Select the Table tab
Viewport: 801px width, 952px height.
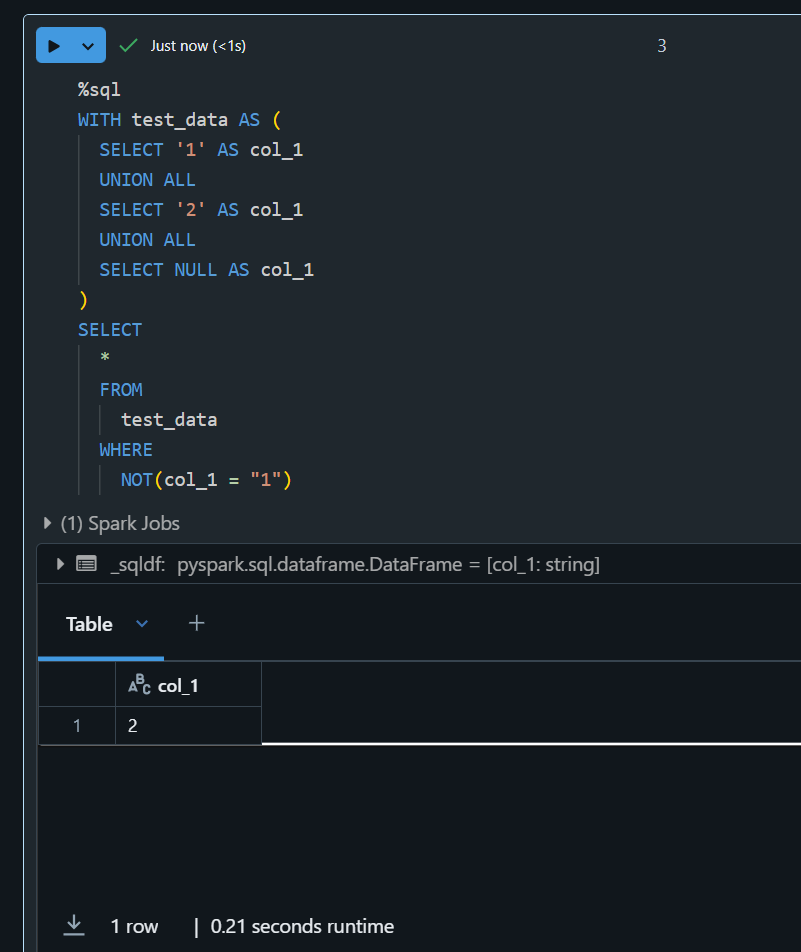[91, 623]
